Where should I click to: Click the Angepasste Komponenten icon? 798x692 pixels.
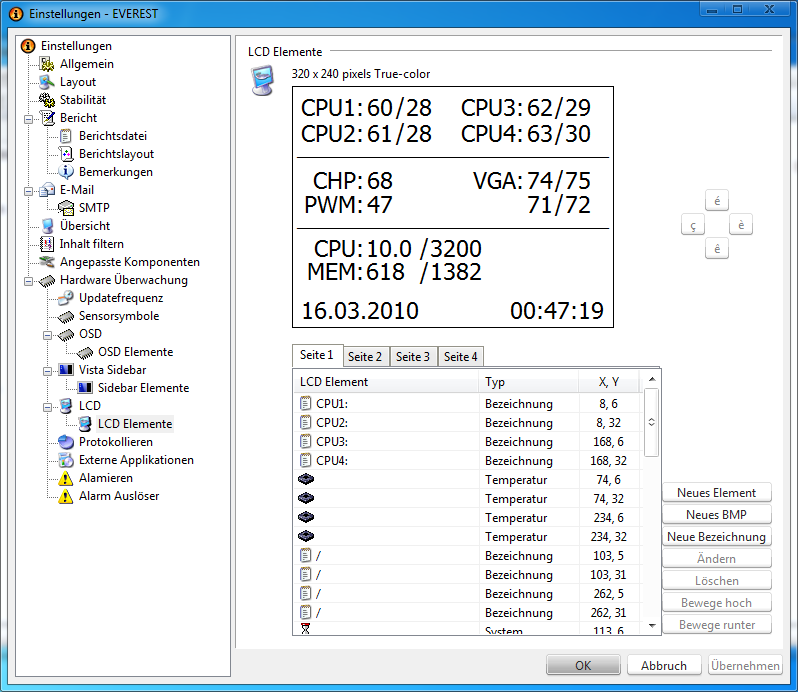pyautogui.click(x=47, y=262)
